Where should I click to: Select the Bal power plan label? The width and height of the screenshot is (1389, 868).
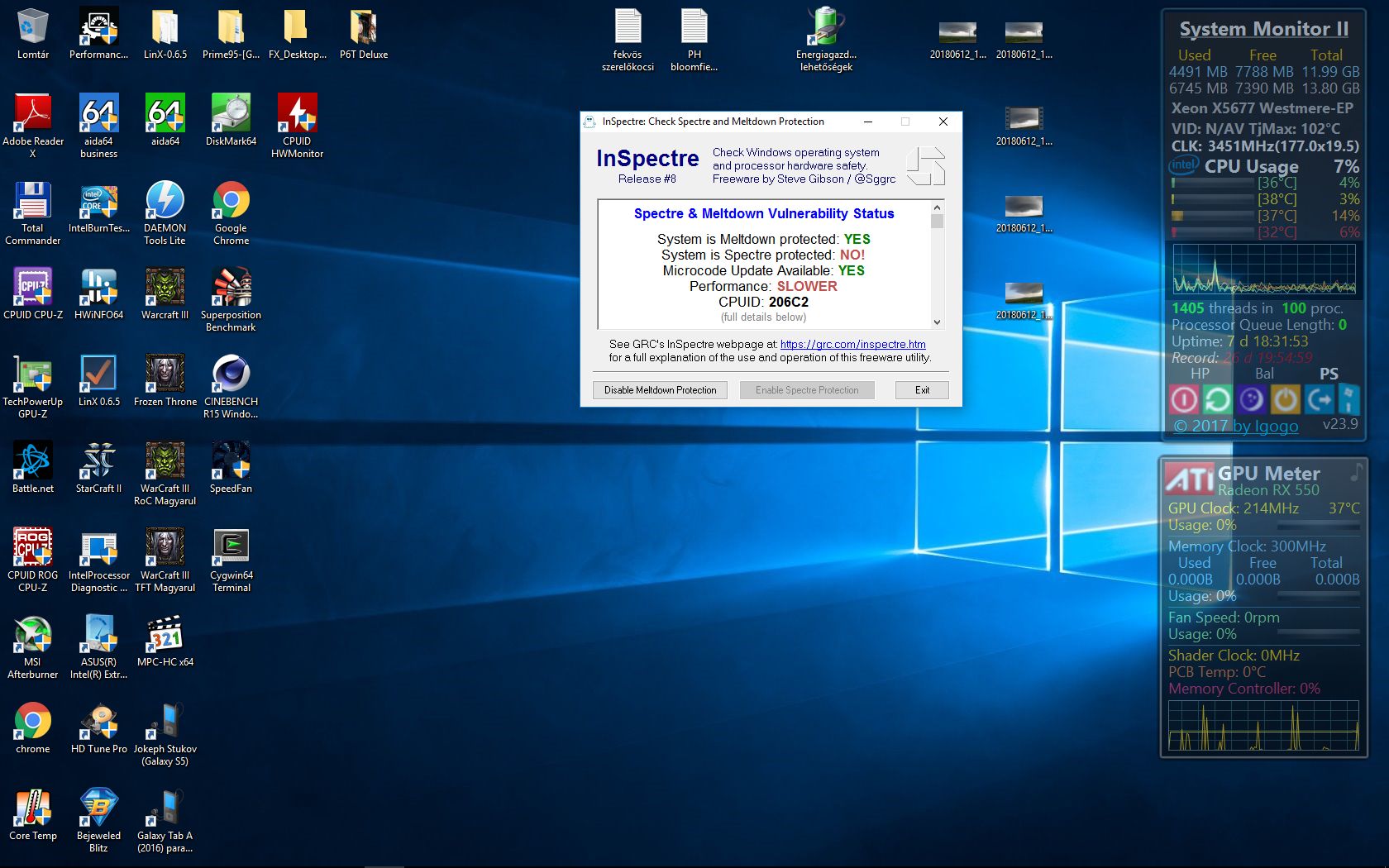tap(1264, 374)
